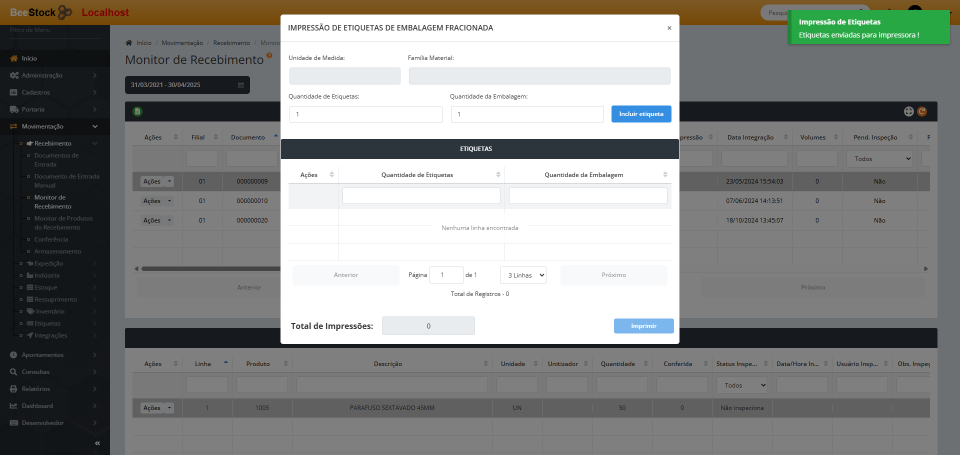
Task: Sort by Quantidade da Embalagem column arrows
Action: [666, 175]
